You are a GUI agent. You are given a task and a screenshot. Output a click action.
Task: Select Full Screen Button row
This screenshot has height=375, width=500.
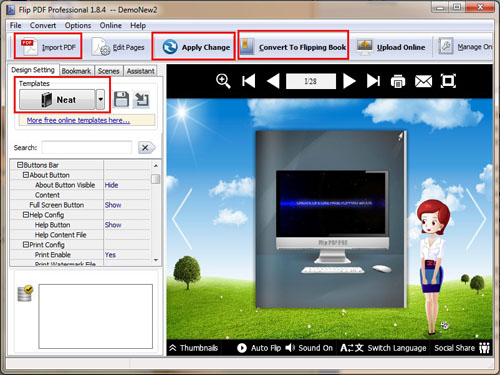click(80, 205)
